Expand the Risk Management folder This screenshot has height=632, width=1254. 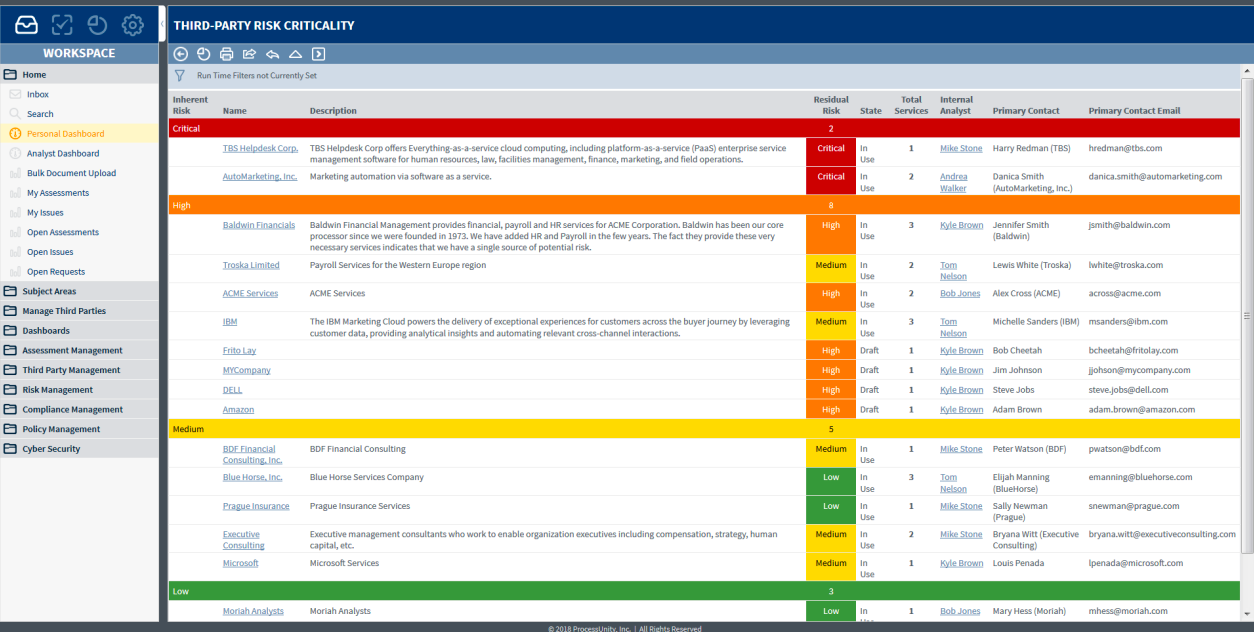(x=57, y=390)
